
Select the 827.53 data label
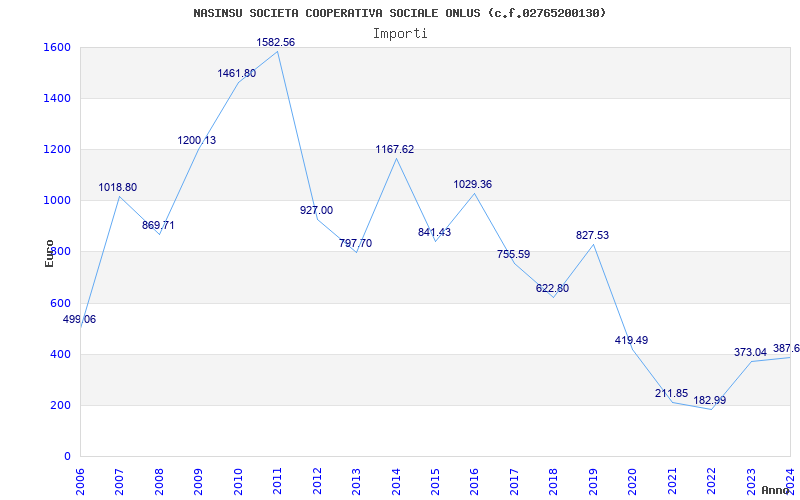593,235
